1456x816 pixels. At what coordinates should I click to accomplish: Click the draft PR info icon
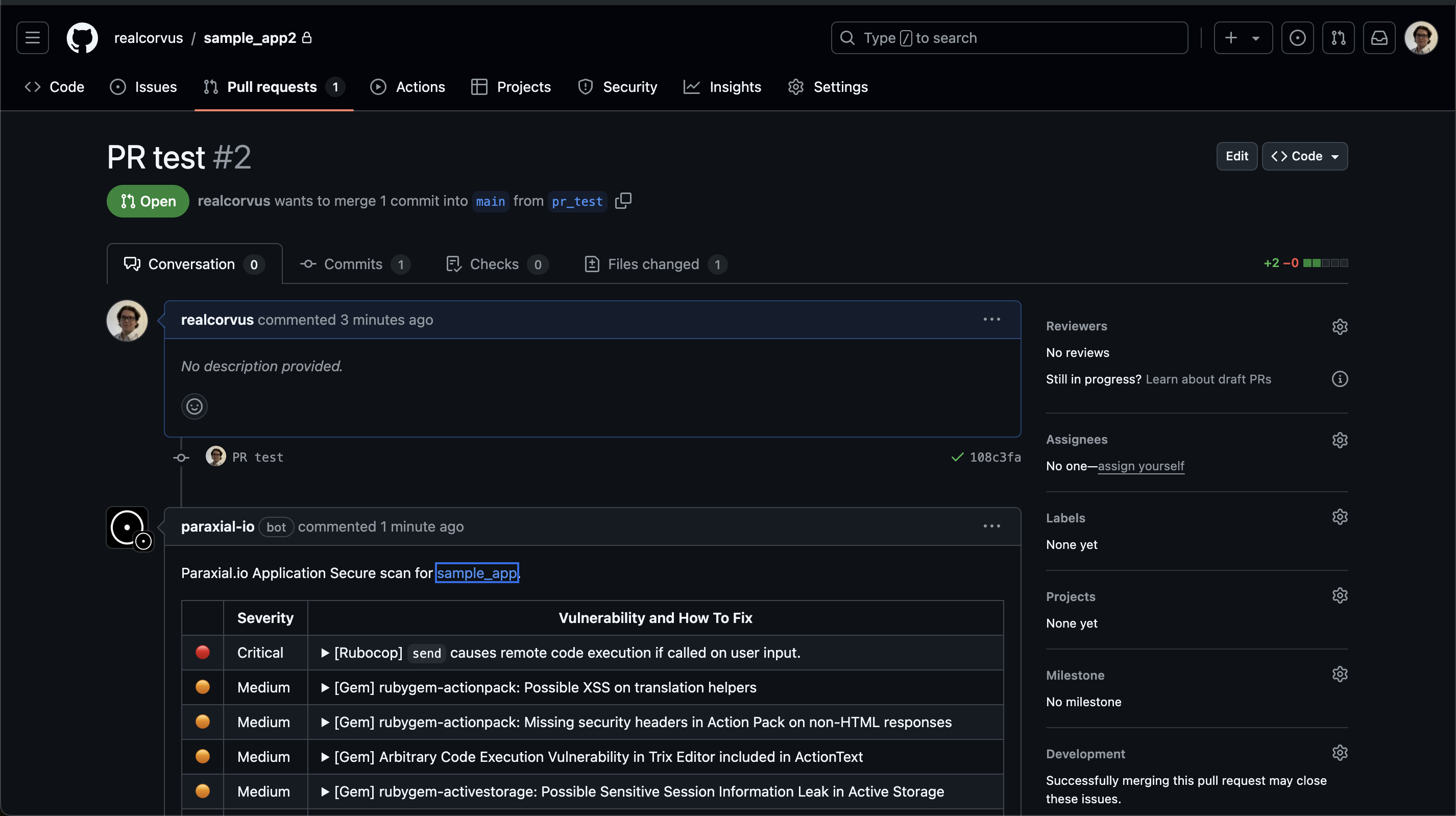point(1340,379)
